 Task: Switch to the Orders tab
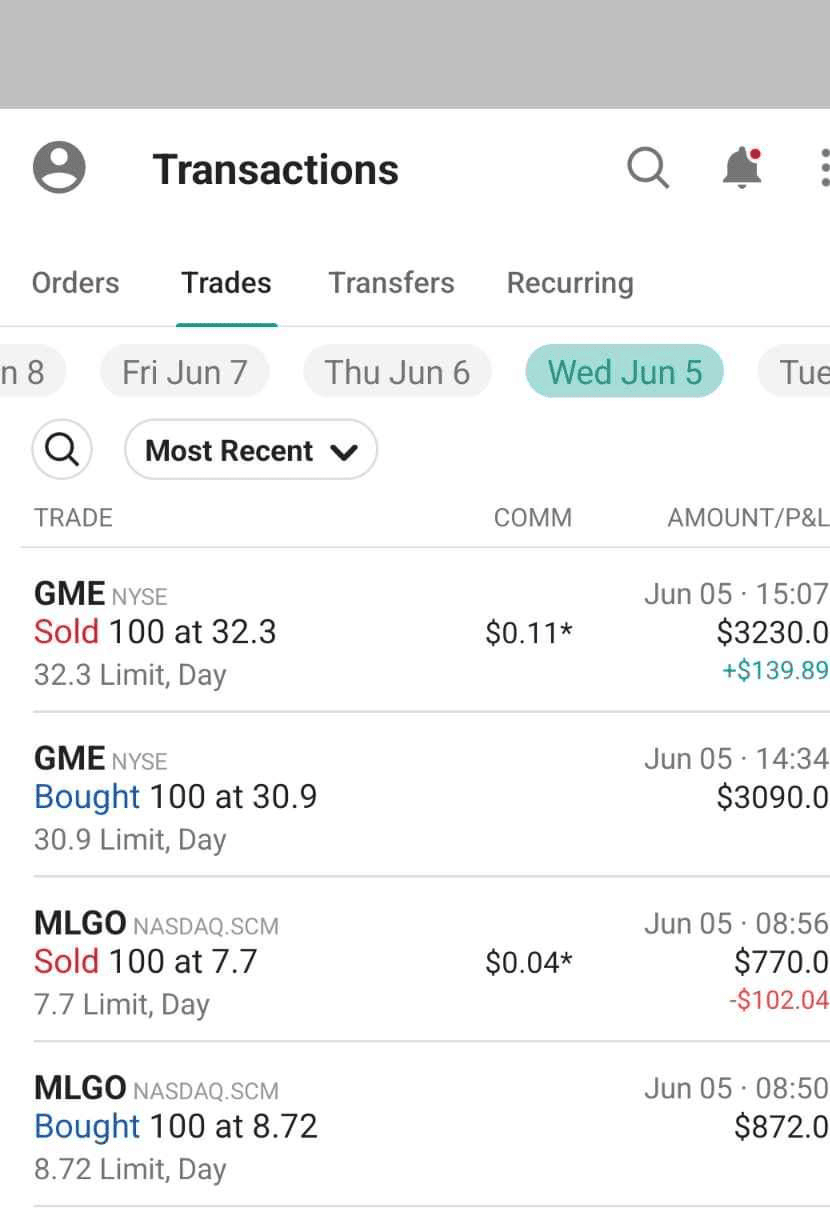(75, 283)
